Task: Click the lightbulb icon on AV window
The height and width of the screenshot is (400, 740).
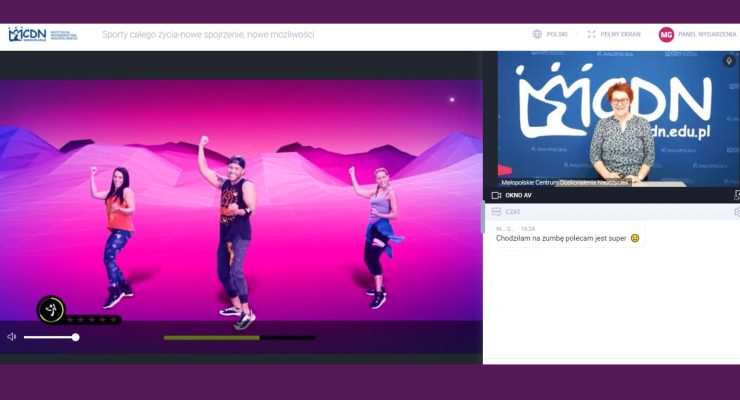Action: click(729, 61)
